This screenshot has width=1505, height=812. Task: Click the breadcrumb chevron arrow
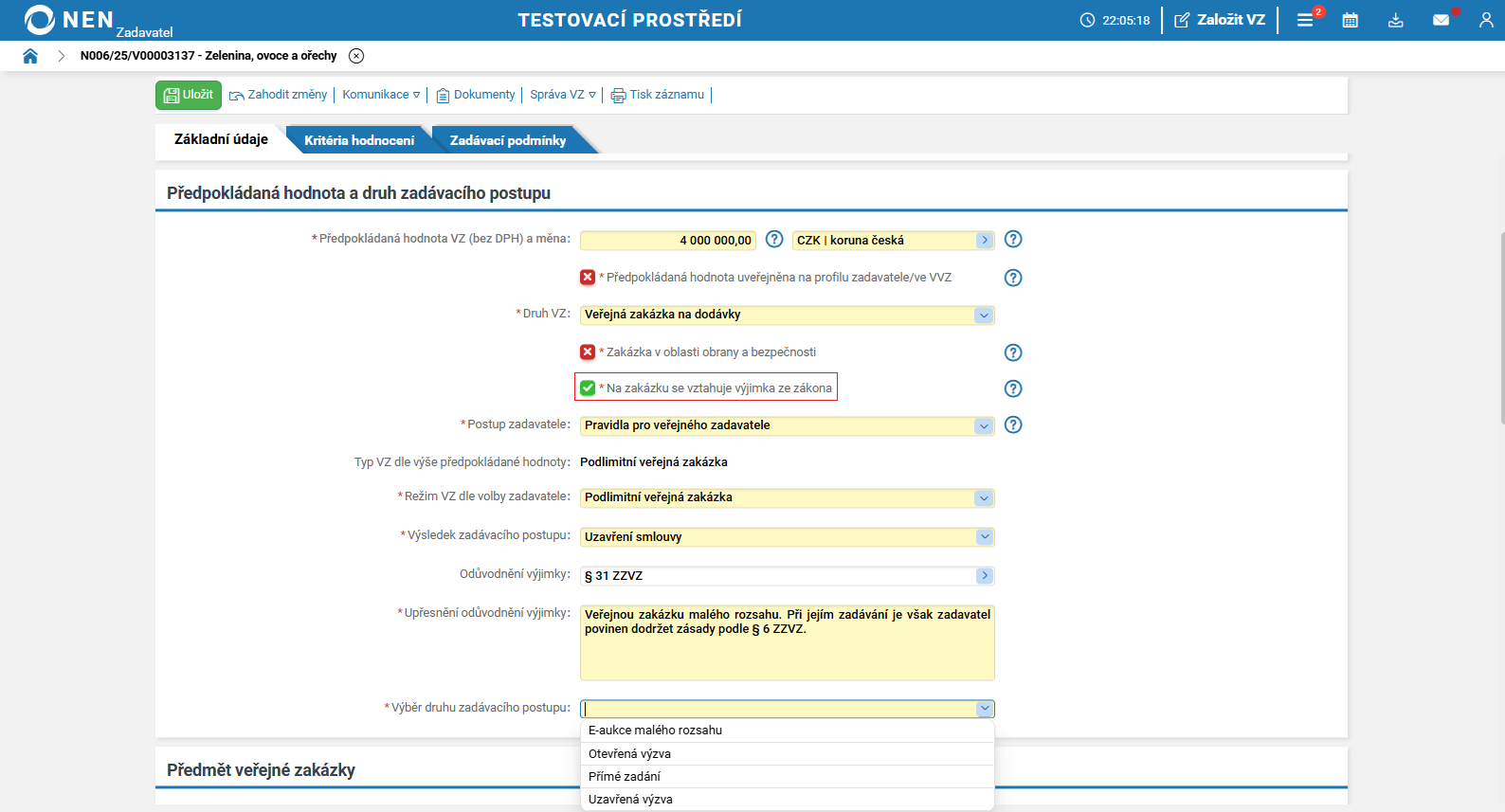pyautogui.click(x=62, y=56)
